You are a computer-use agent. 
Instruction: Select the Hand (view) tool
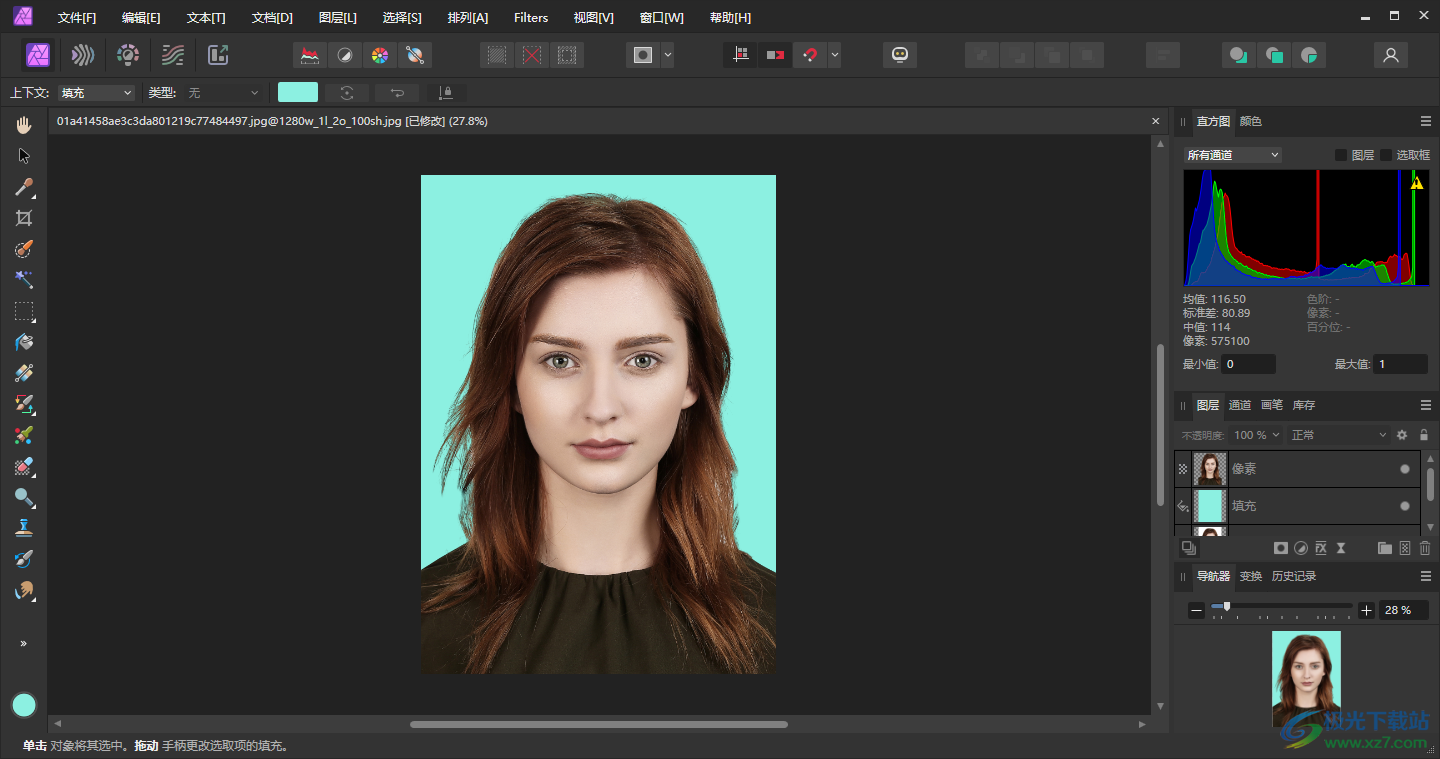[24, 125]
